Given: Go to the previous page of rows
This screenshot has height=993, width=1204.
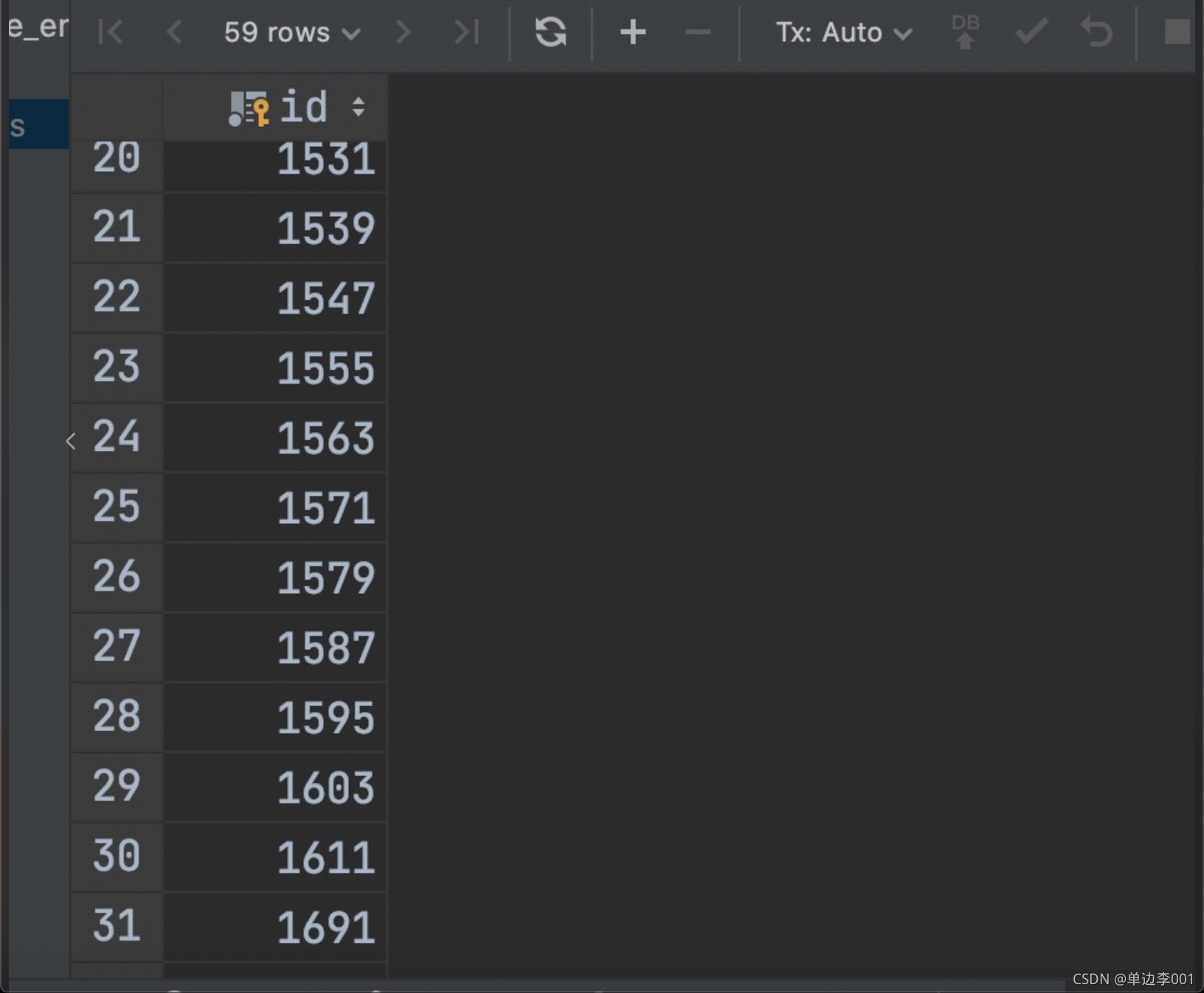Looking at the screenshot, I should [175, 32].
